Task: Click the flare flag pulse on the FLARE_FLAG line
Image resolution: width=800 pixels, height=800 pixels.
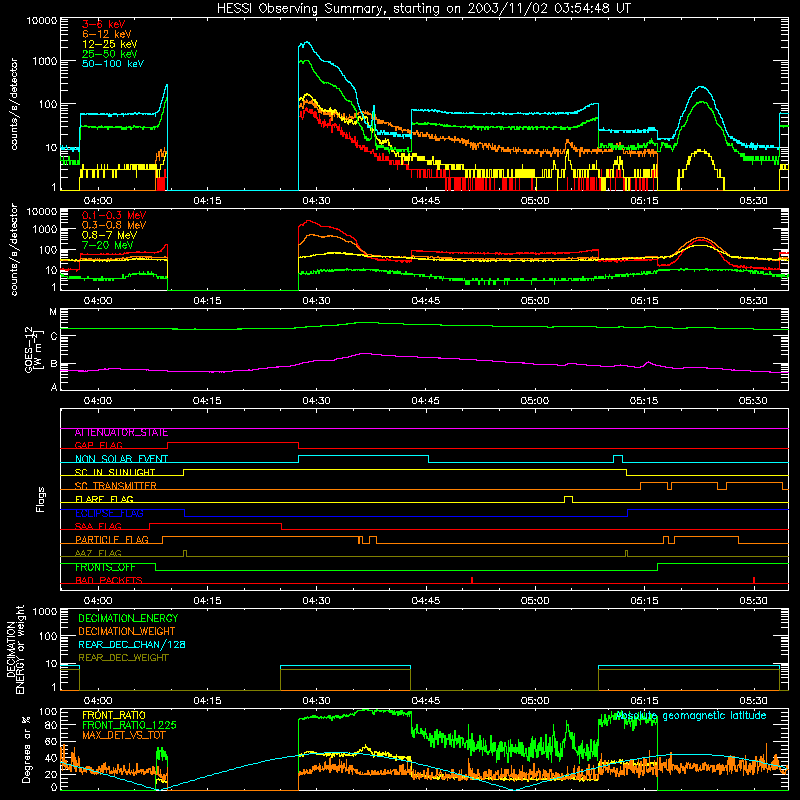Action: coord(568,499)
